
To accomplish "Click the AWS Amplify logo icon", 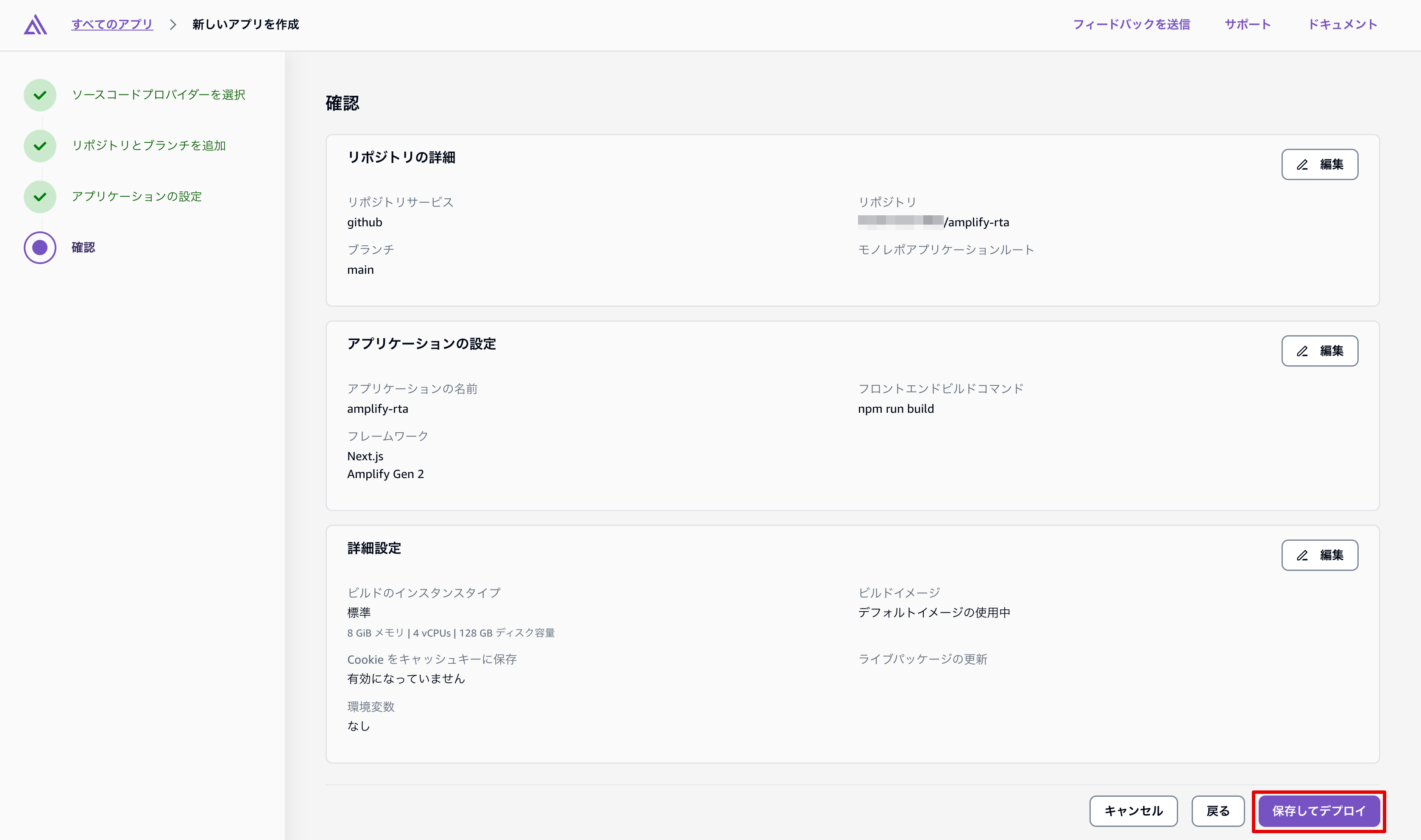I will [35, 24].
